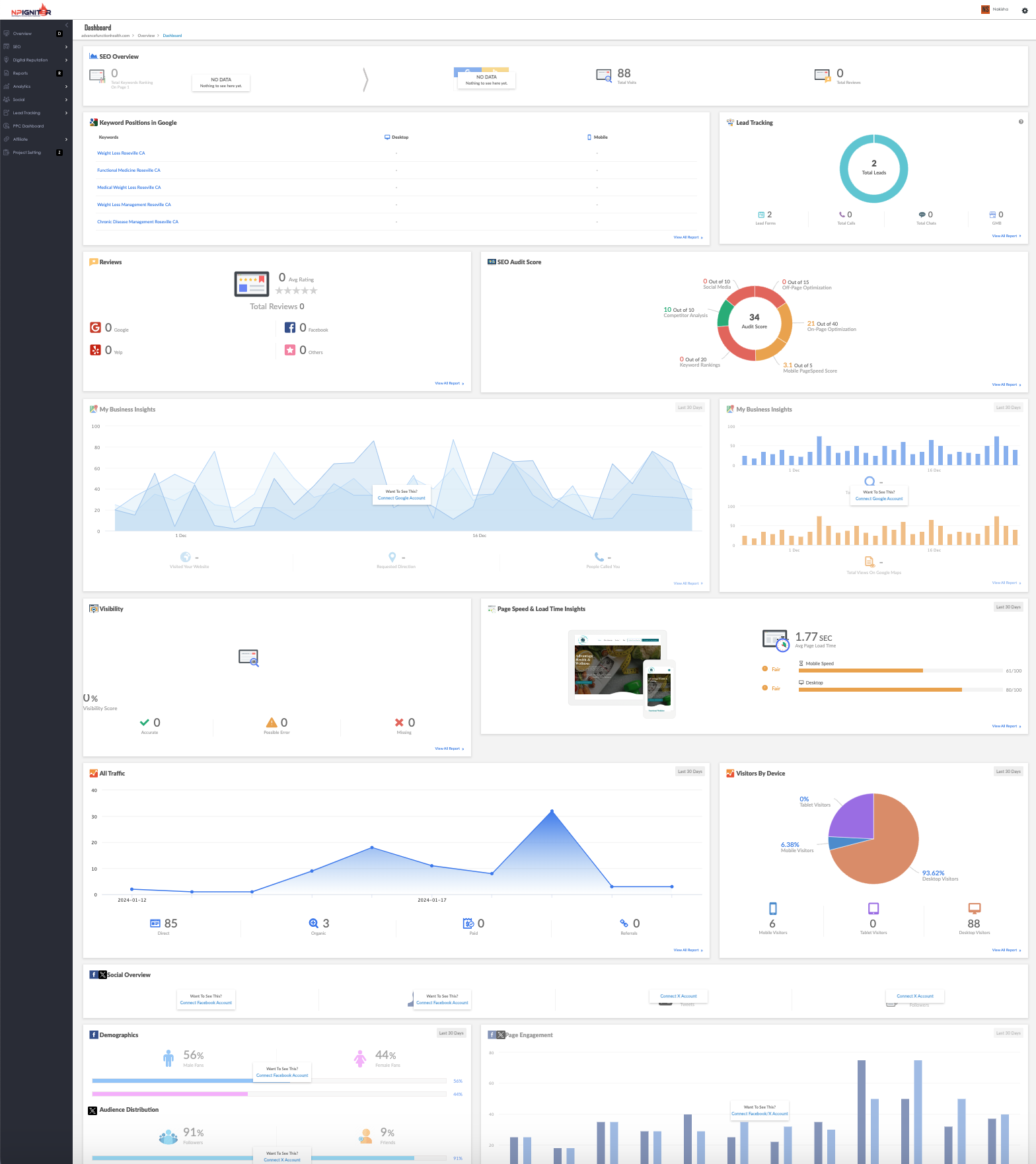Collapse the sidebar with the arrow icon

pyautogui.click(x=67, y=25)
